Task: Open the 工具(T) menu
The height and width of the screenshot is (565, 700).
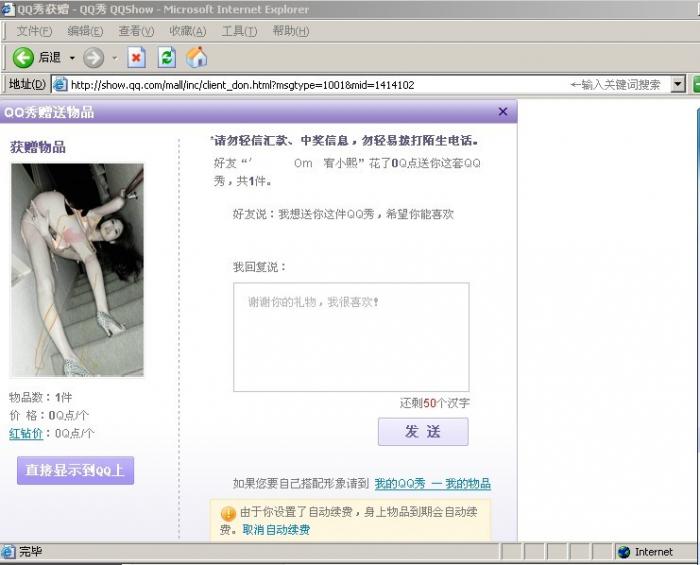Action: (239, 31)
